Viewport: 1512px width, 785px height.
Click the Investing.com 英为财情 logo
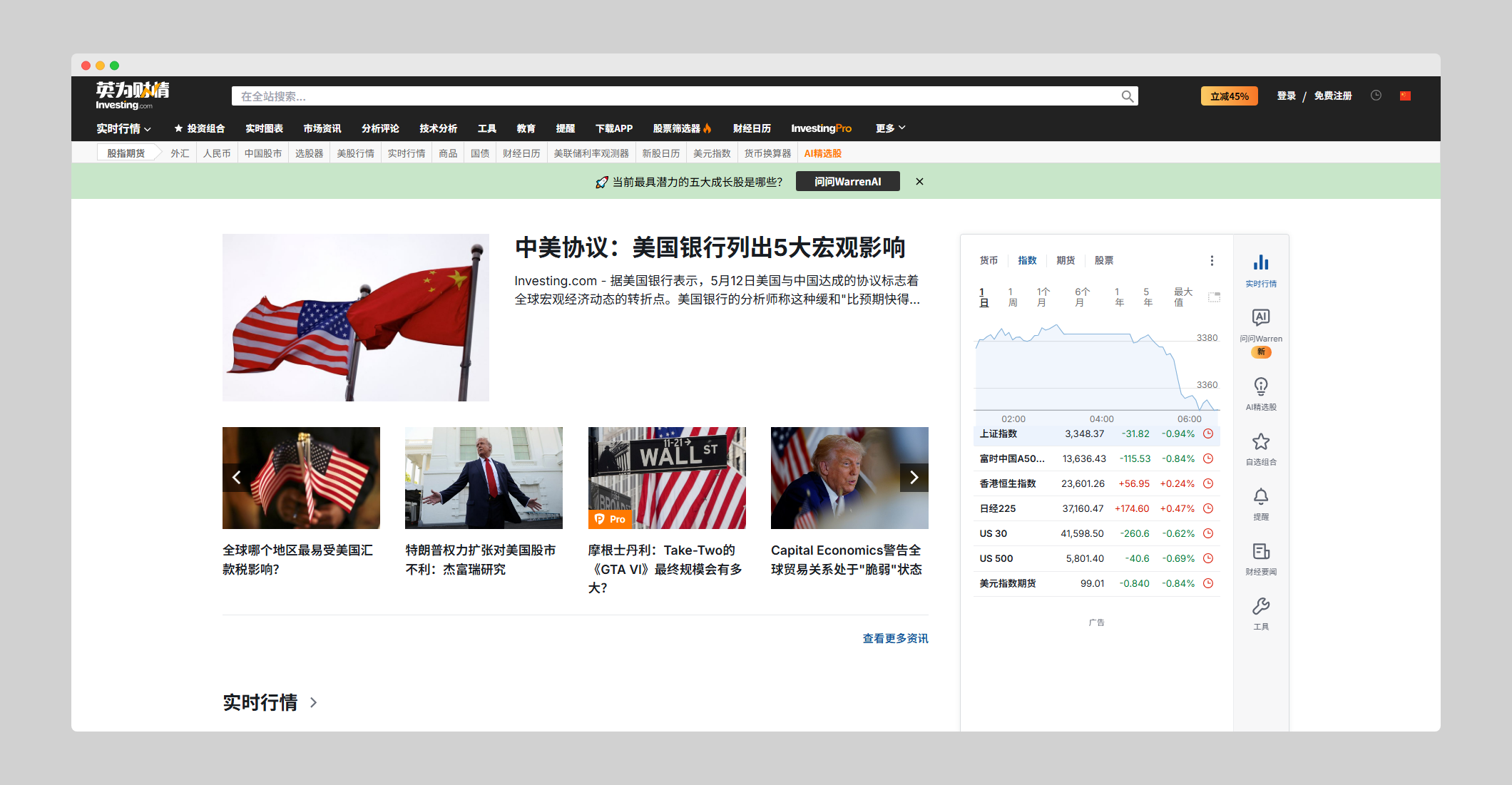tap(133, 96)
